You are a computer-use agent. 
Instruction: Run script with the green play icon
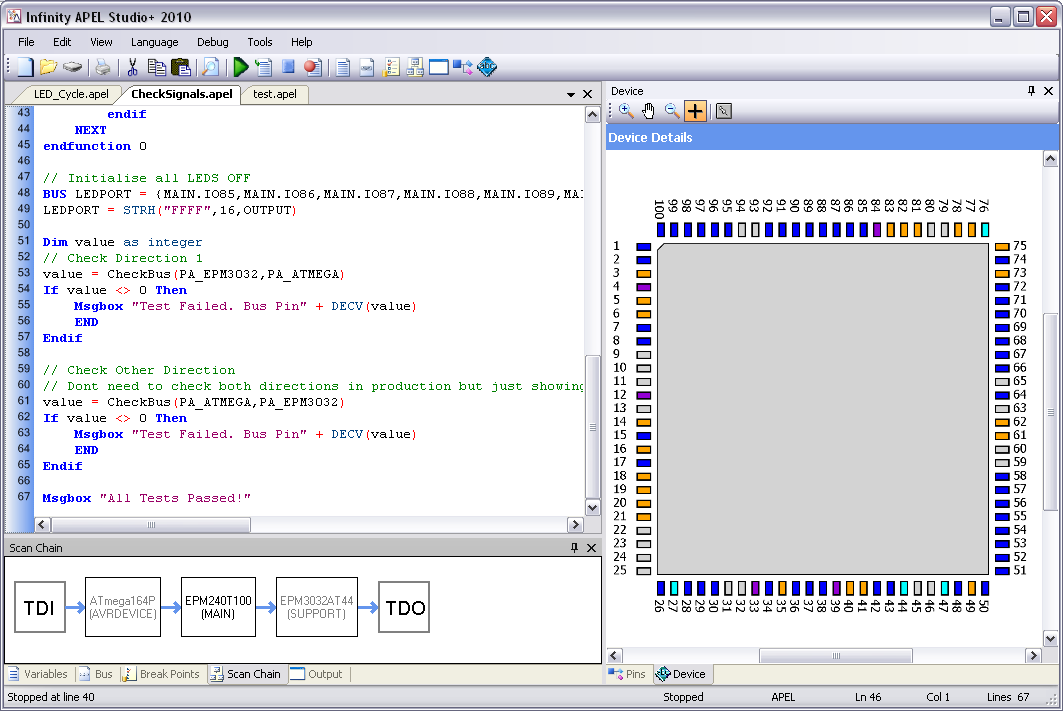pos(240,67)
